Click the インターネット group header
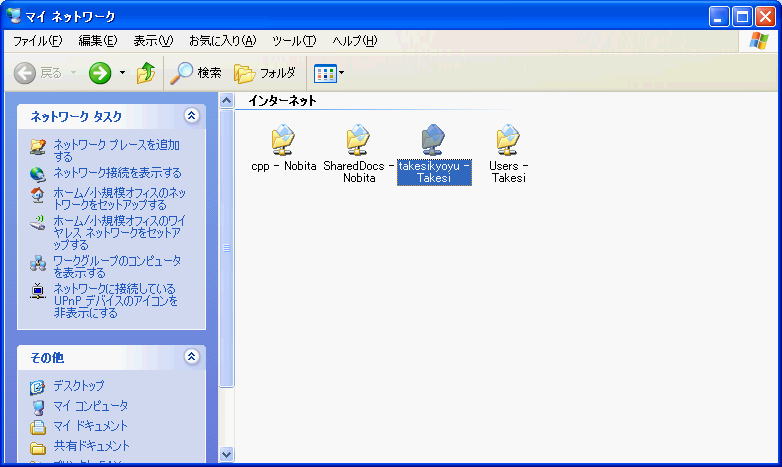This screenshot has height=467, width=782. (x=282, y=101)
